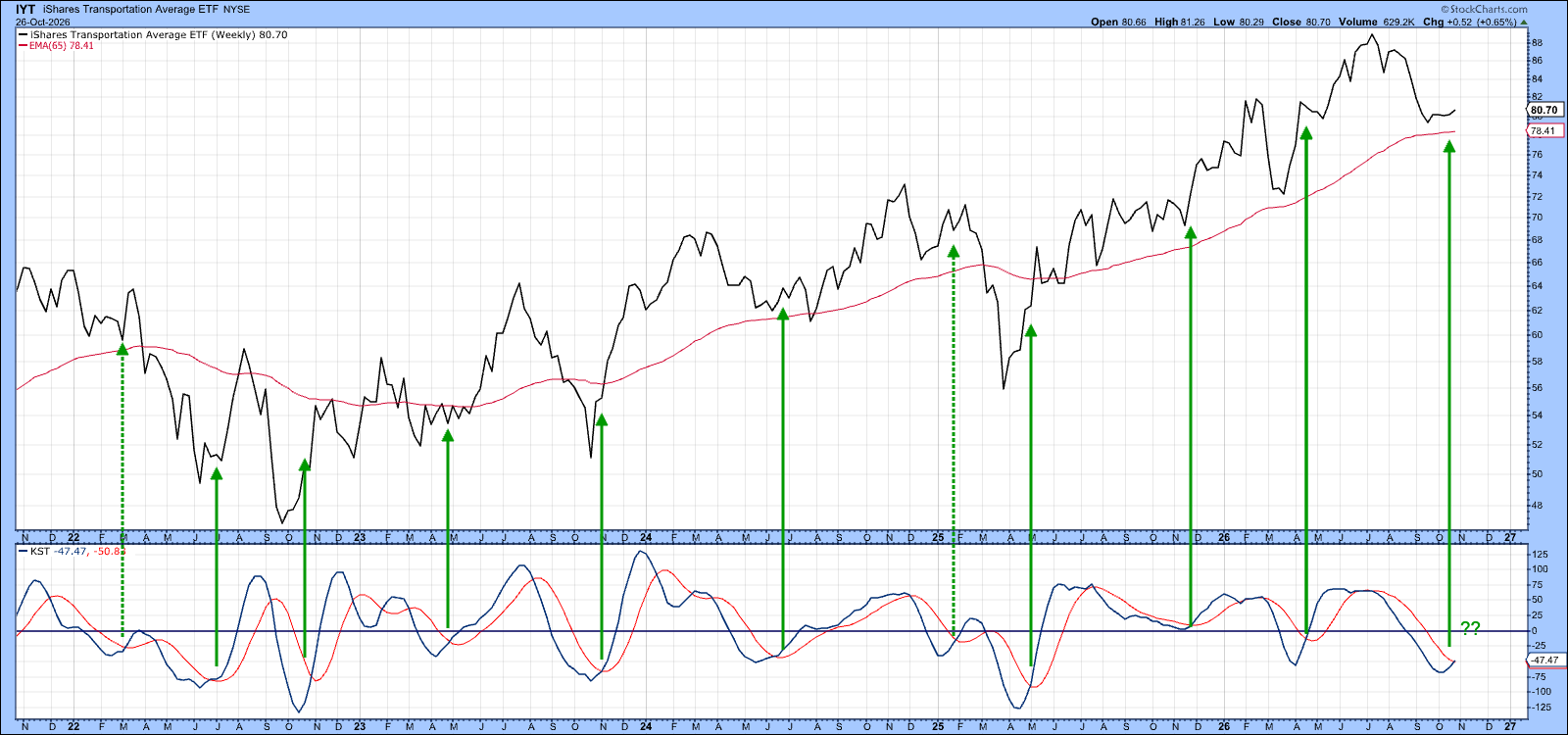Click the 48 label on price axis
Viewport: 1568px width, 735px height.
[x=1537, y=507]
